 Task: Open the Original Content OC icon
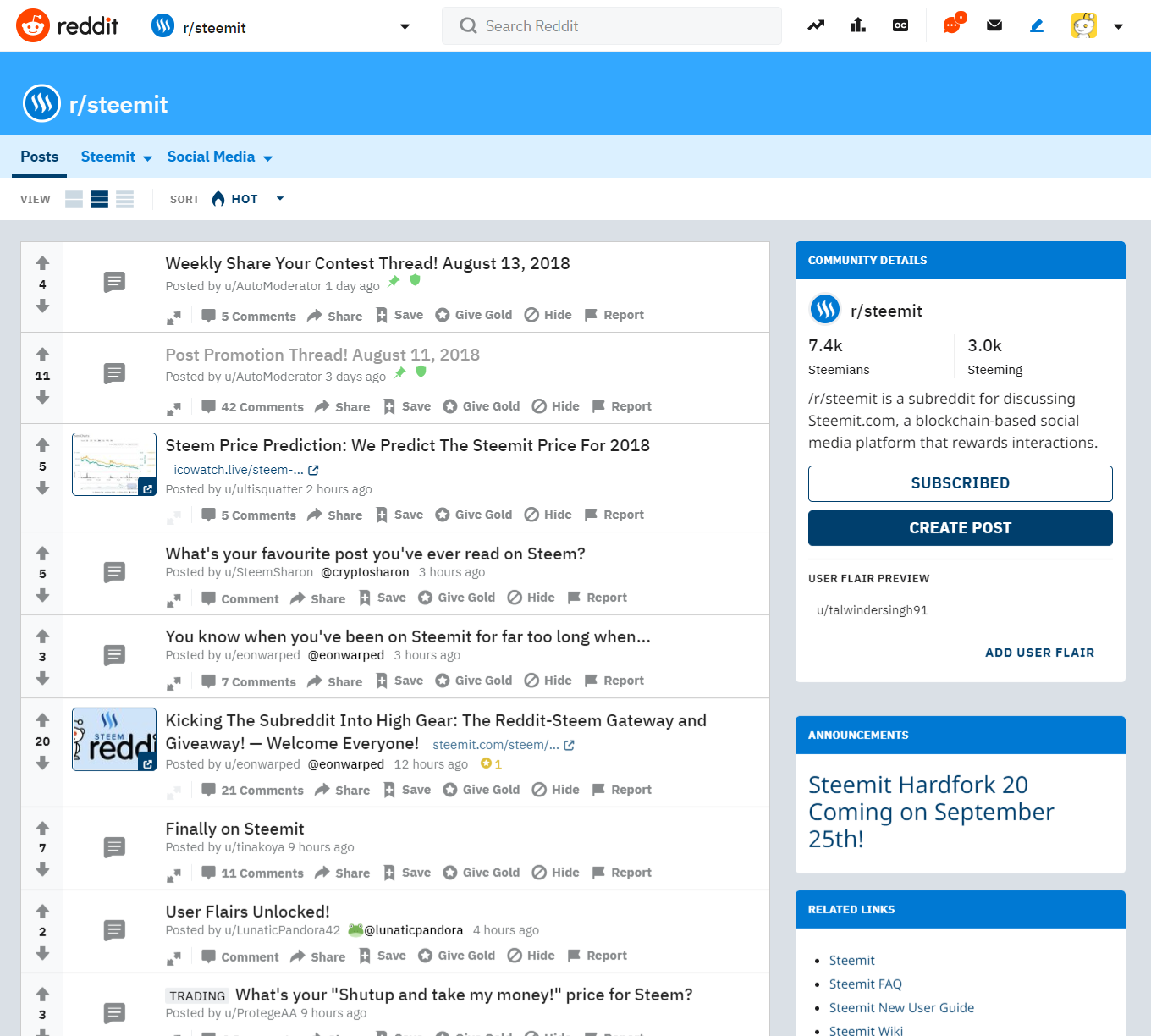click(900, 25)
